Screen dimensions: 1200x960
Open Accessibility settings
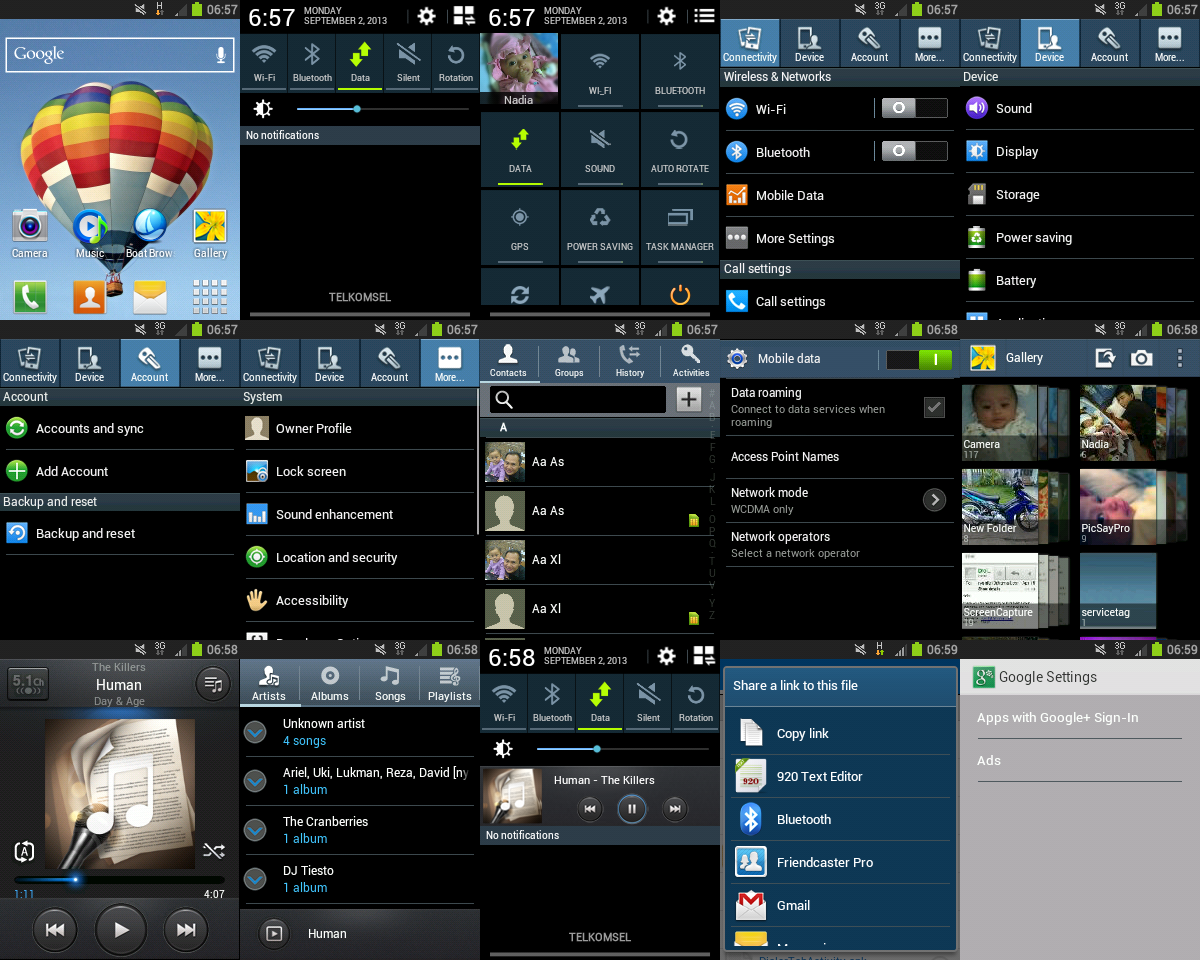point(360,600)
